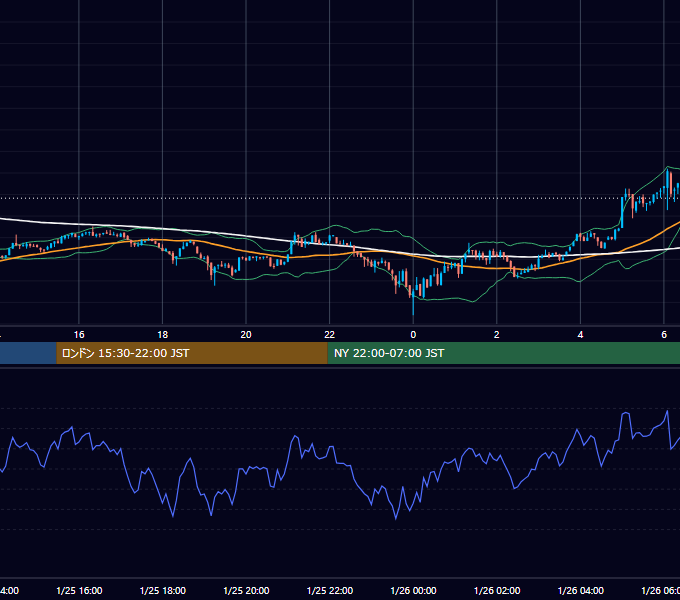
Task: Click the 18 hour label on price chart axis
Action: tap(163, 335)
